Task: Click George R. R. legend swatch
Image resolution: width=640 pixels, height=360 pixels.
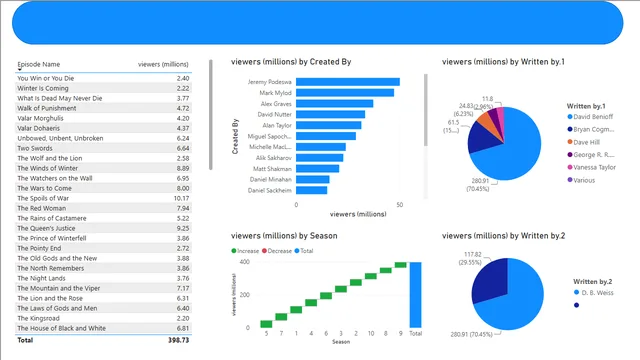Action: (x=570, y=155)
